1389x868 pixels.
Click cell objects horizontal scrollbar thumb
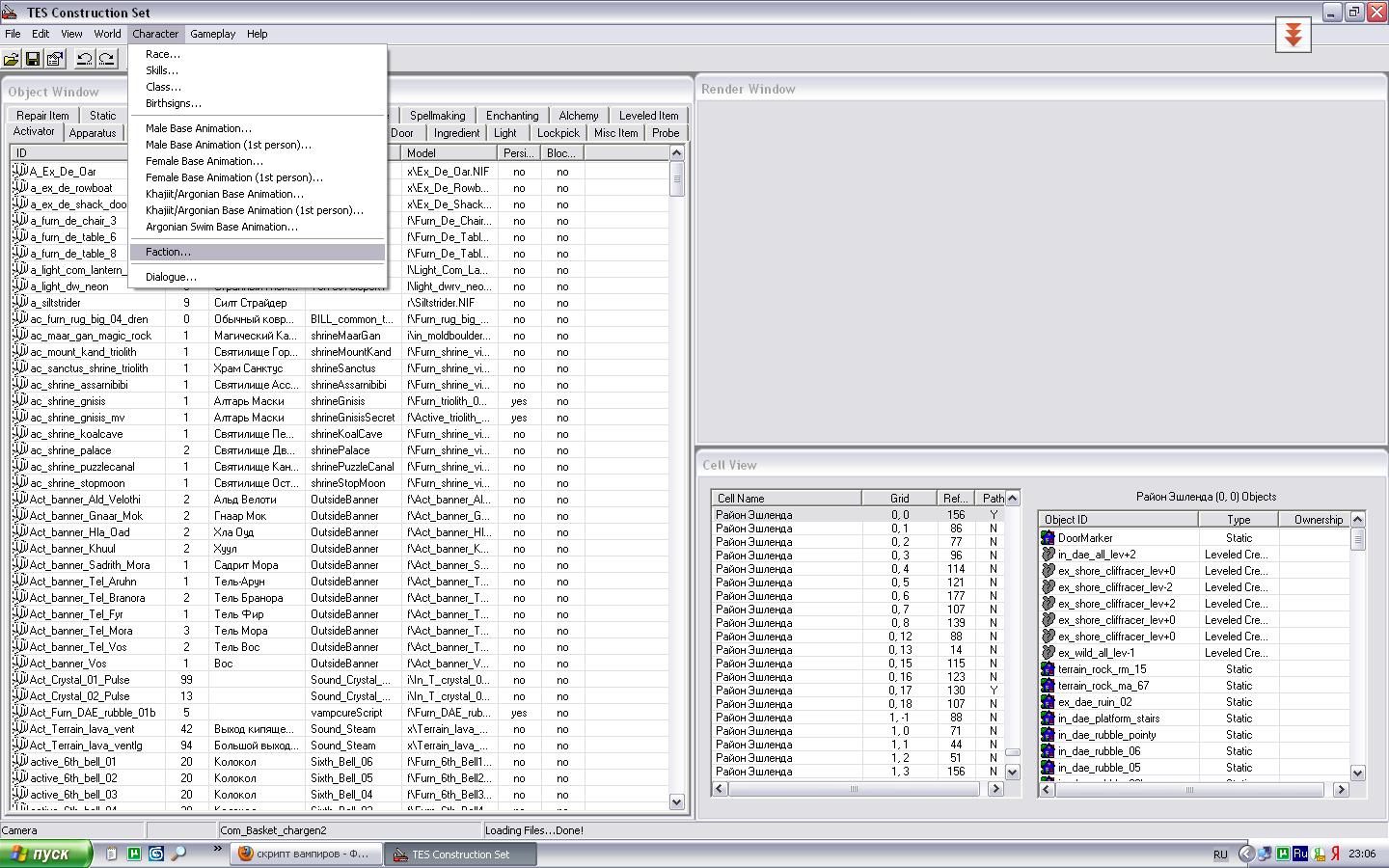1188,790
